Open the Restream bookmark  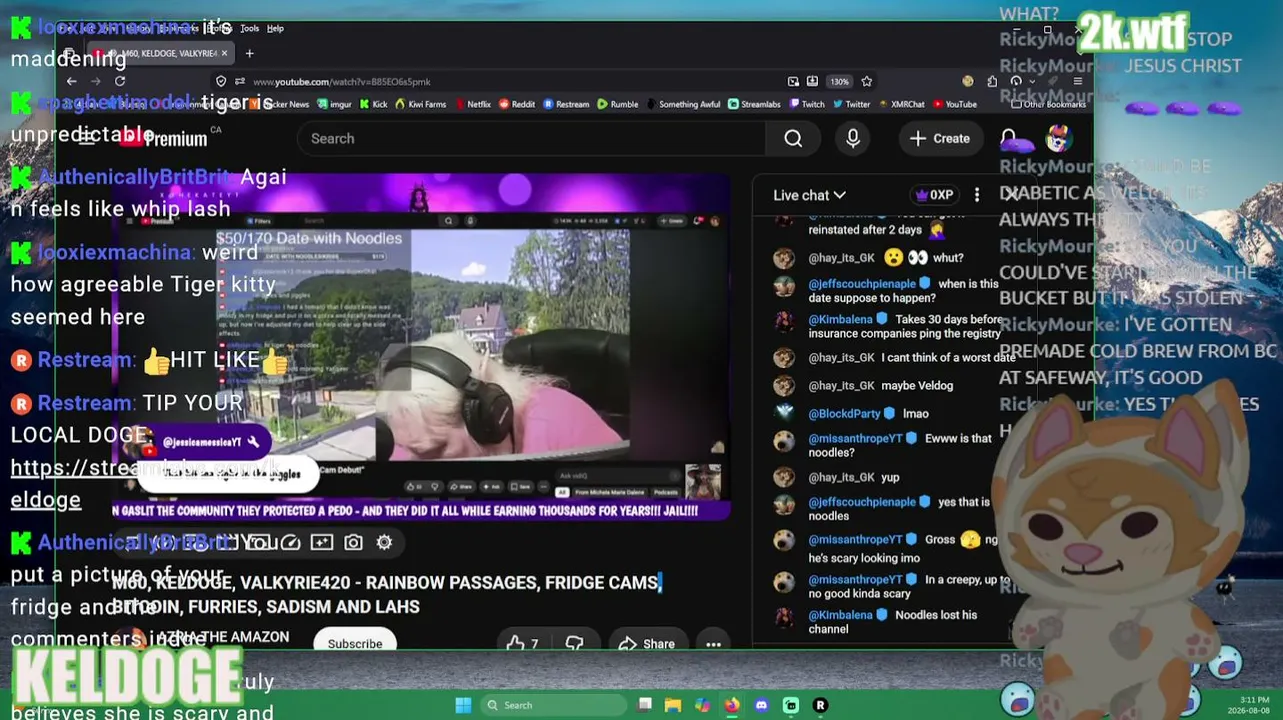point(566,104)
